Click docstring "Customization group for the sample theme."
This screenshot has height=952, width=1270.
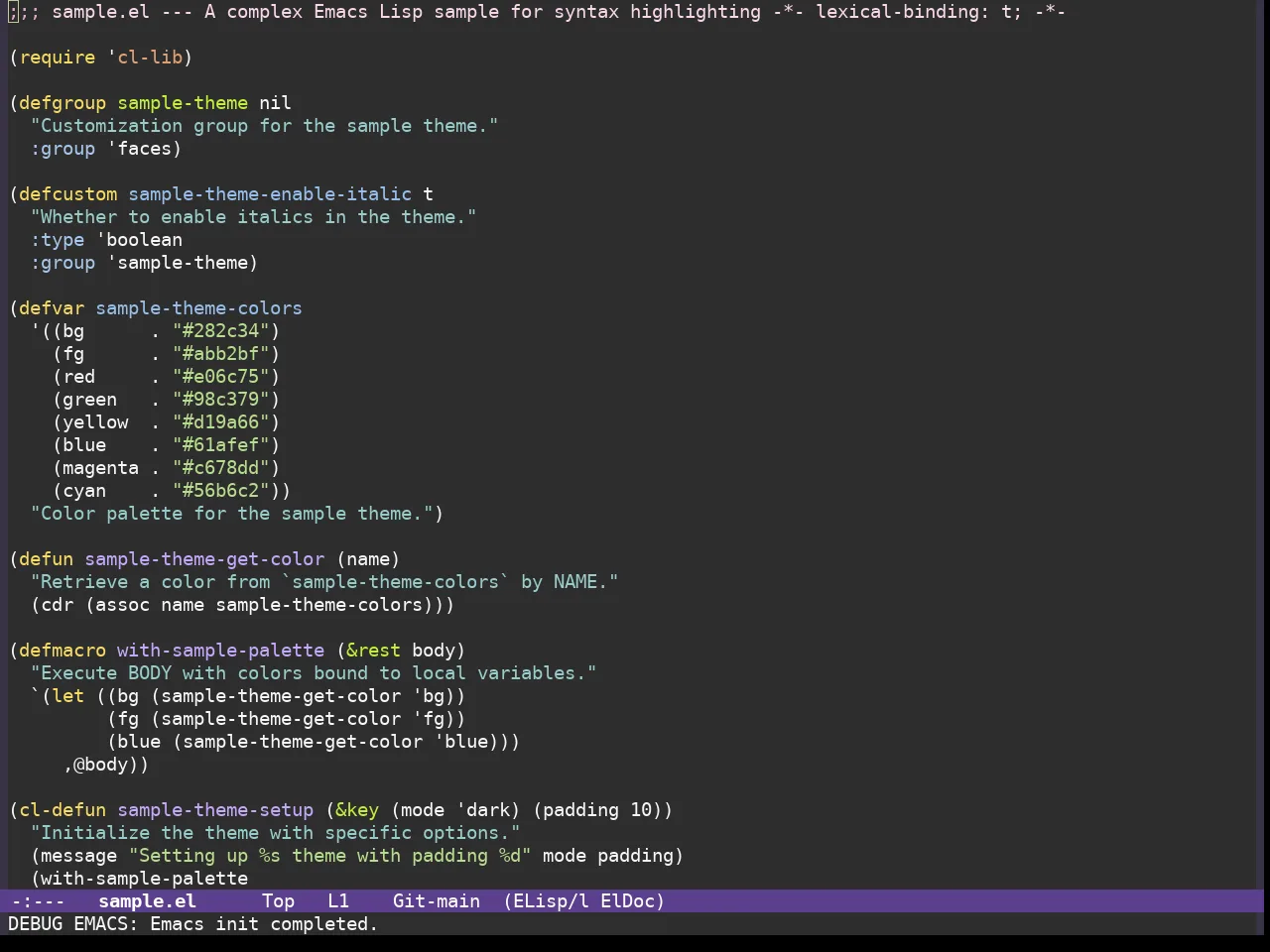click(x=265, y=125)
